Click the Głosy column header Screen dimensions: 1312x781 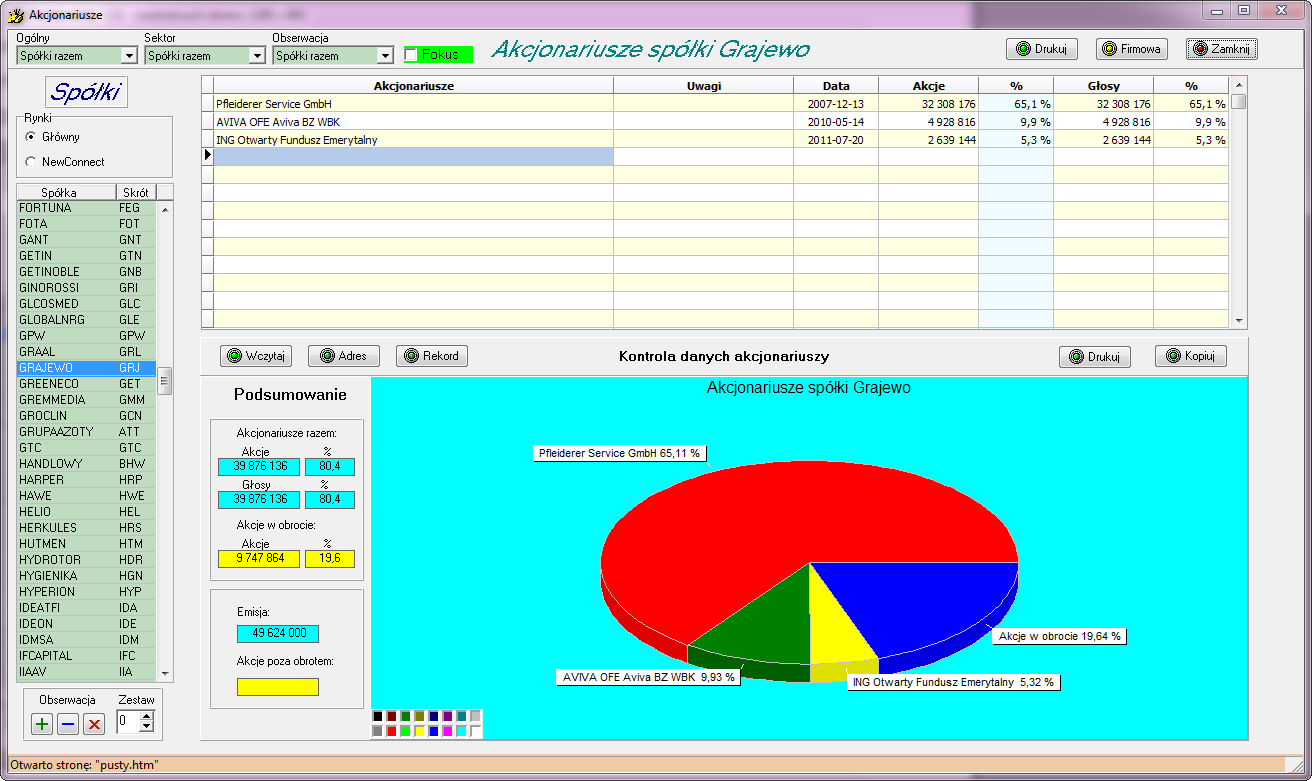coord(1104,86)
